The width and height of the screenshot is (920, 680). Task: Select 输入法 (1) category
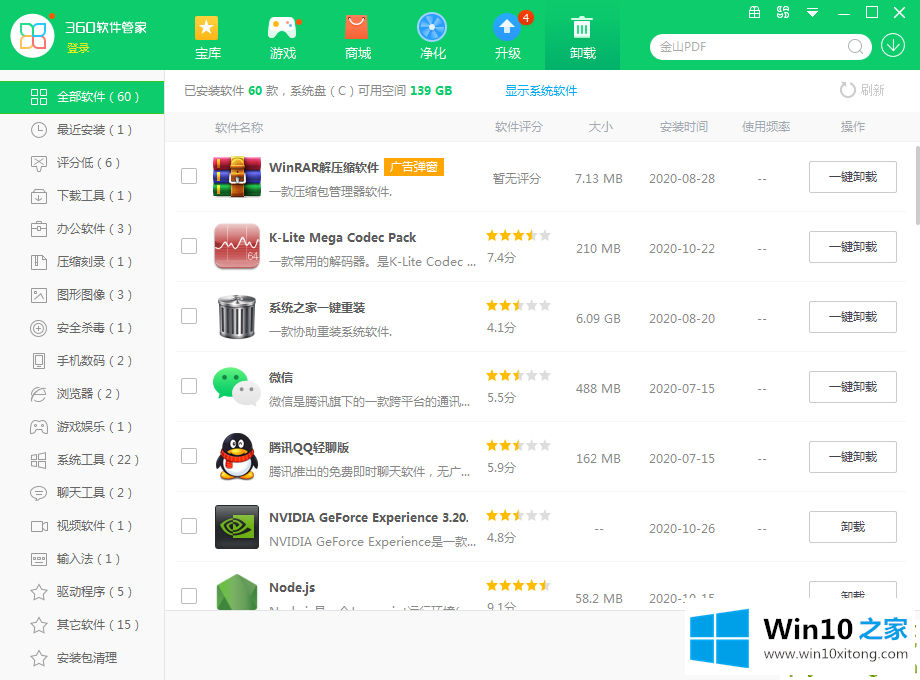(82, 559)
